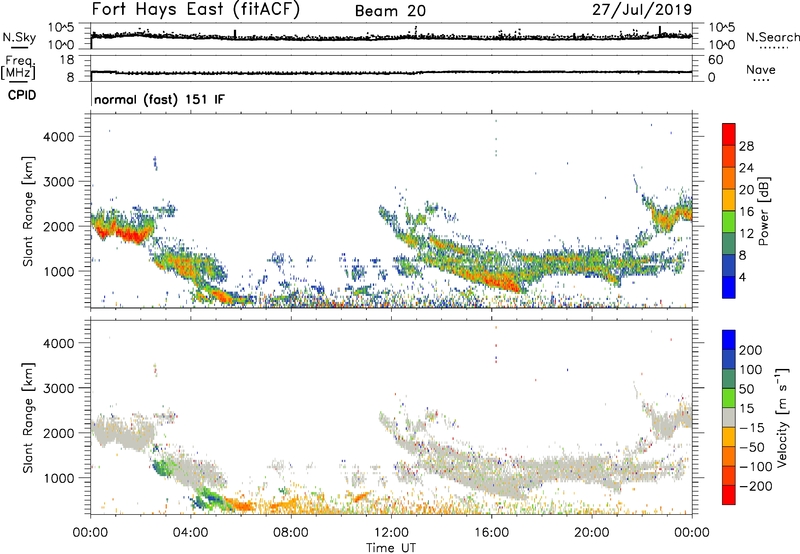Click the '4' value on the Power colorbar
Screen dimensions: 800x554
pos(742,277)
